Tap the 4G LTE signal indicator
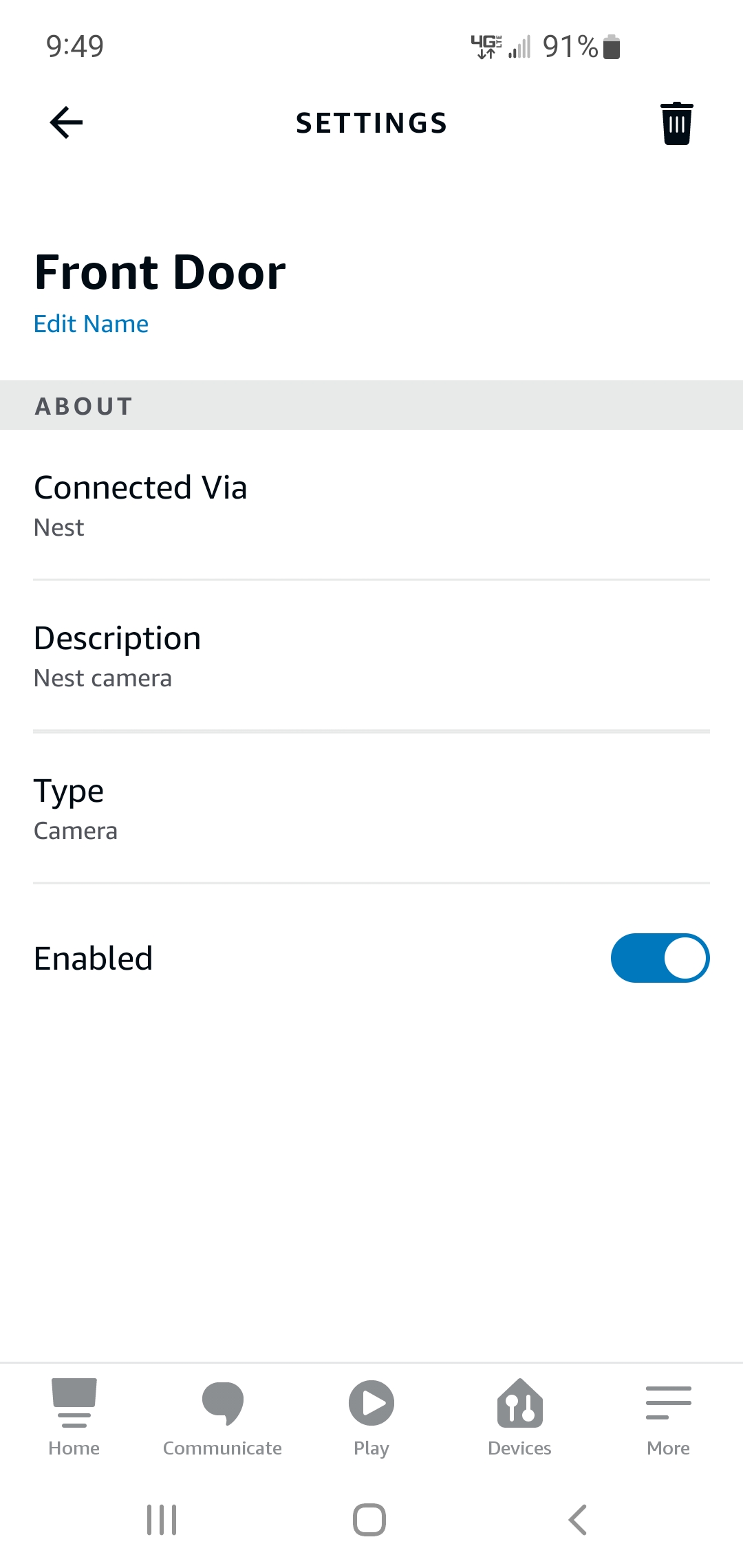743x1568 pixels. [486, 47]
